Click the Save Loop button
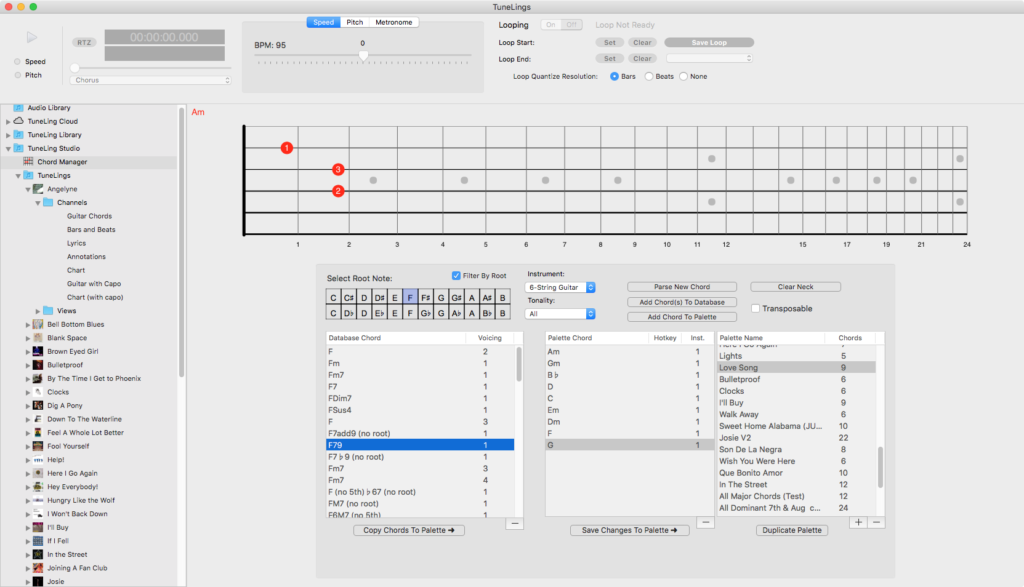1024x587 pixels. 709,42
